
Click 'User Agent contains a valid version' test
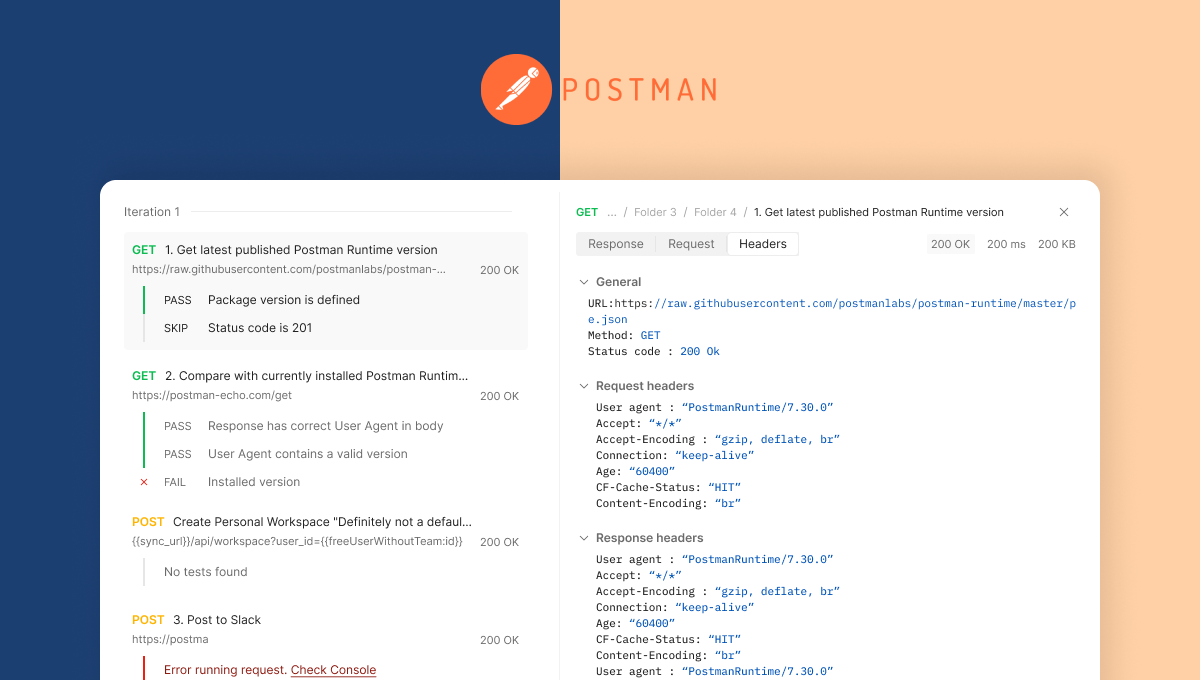[x=308, y=454]
